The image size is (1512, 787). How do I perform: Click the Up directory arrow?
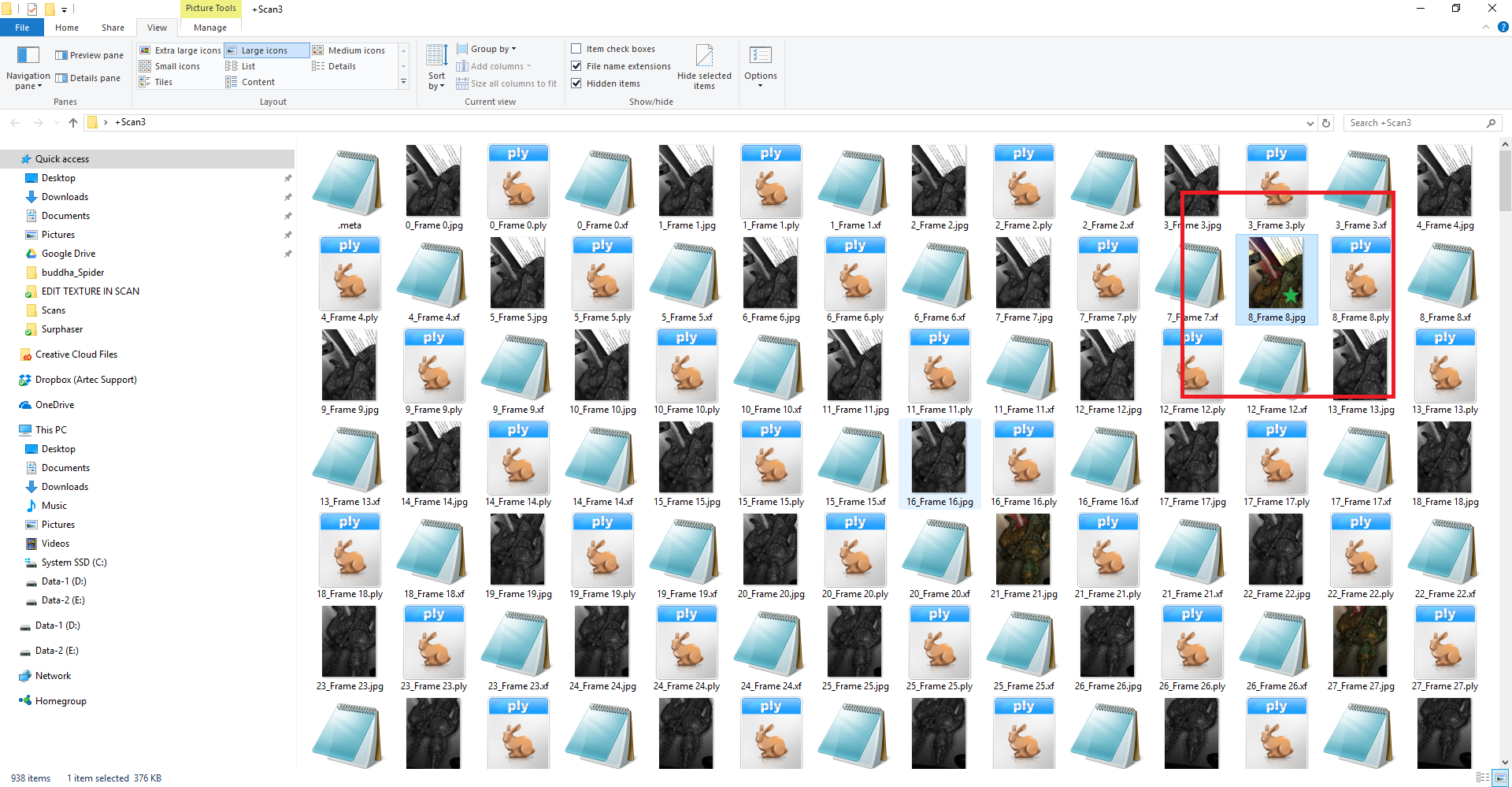(73, 123)
